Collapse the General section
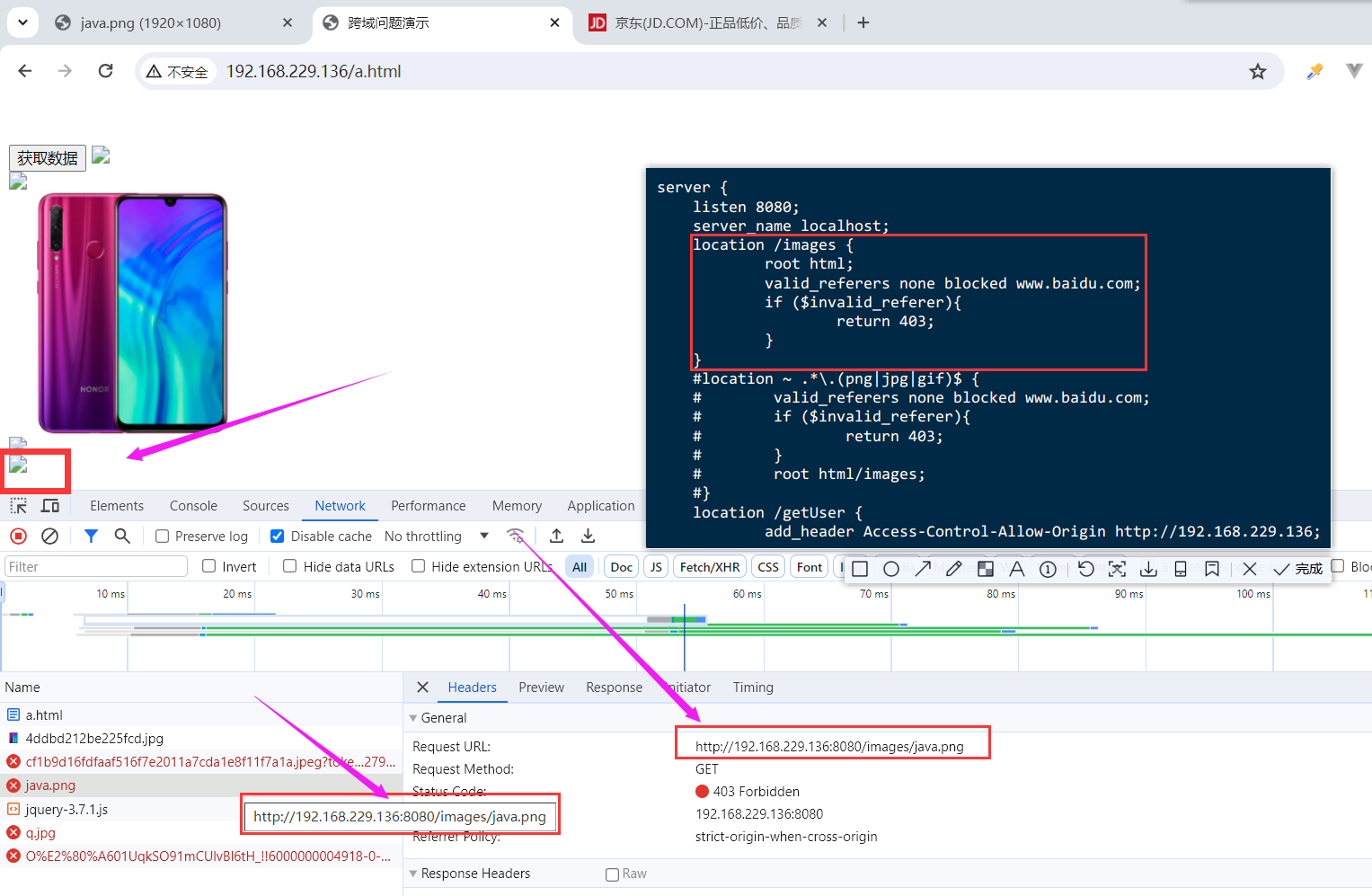 [x=413, y=718]
